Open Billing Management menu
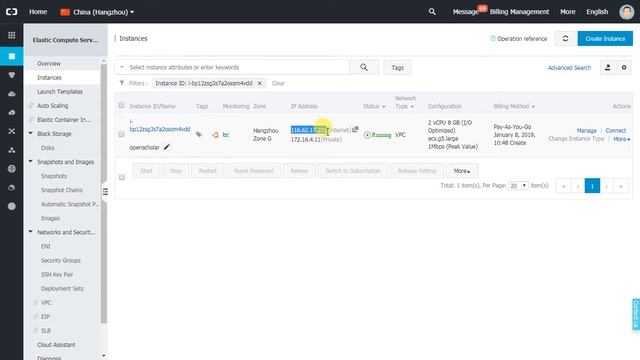 tap(519, 12)
